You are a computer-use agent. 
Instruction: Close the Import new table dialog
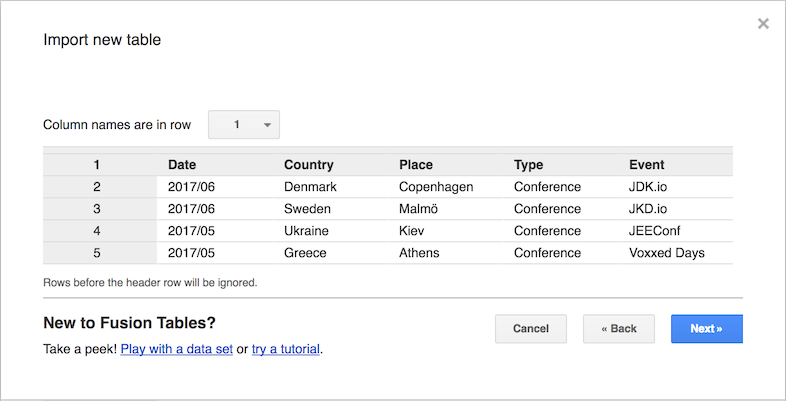click(763, 24)
